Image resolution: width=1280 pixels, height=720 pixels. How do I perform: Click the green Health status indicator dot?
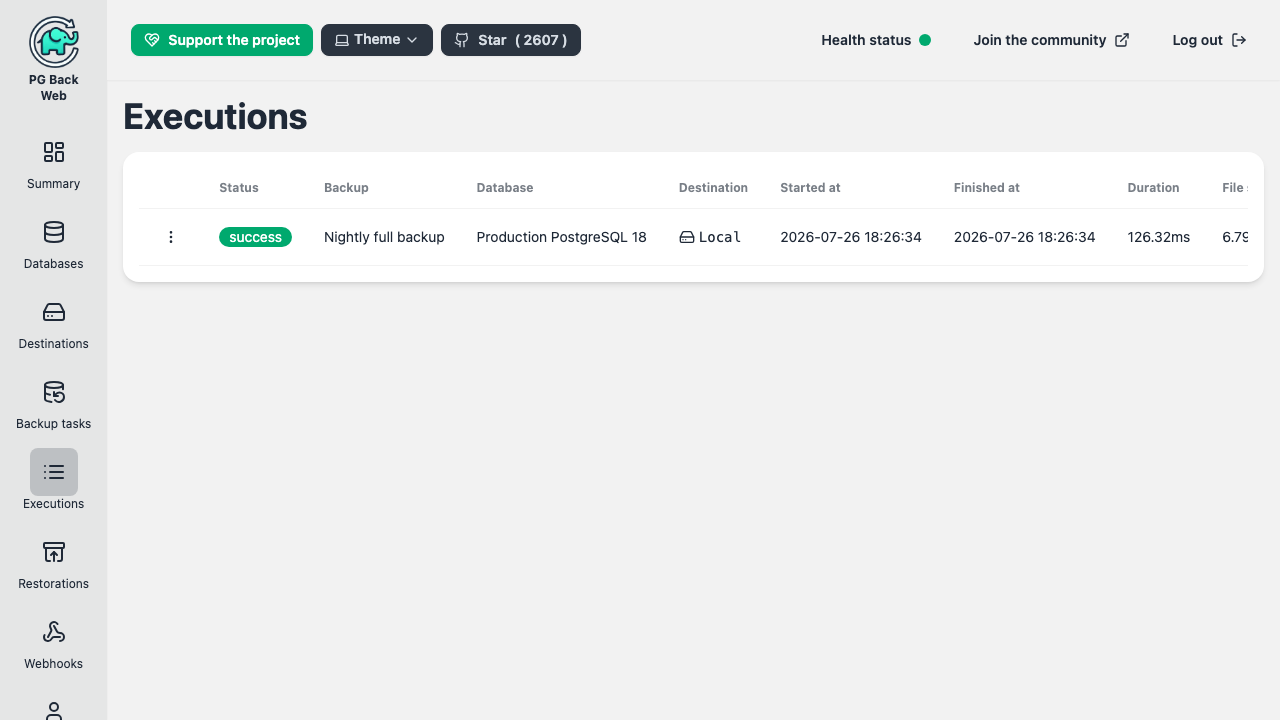925,40
